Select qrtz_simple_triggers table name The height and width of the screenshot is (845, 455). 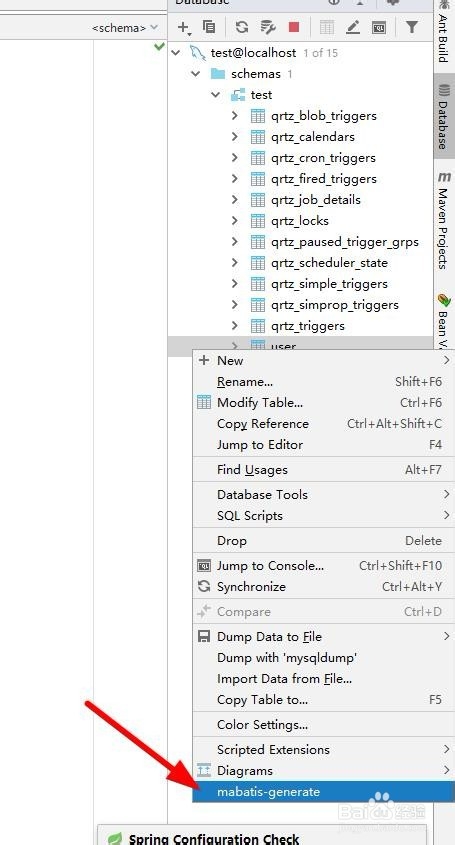pyautogui.click(x=329, y=284)
